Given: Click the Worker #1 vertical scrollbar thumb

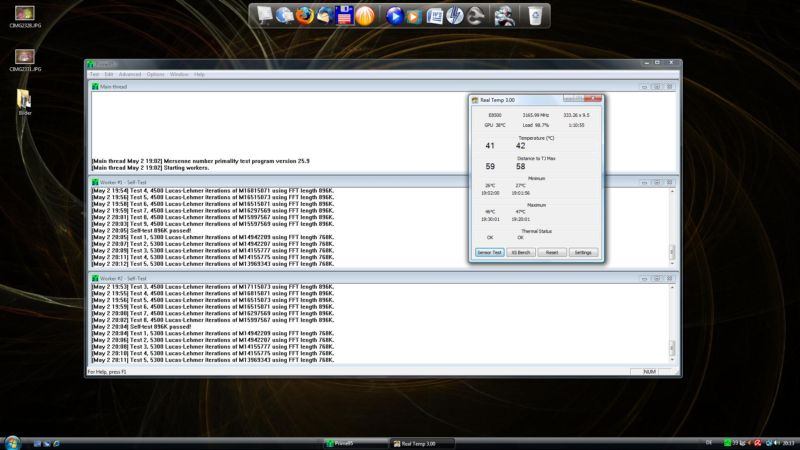Looking at the screenshot, I should click(671, 252).
